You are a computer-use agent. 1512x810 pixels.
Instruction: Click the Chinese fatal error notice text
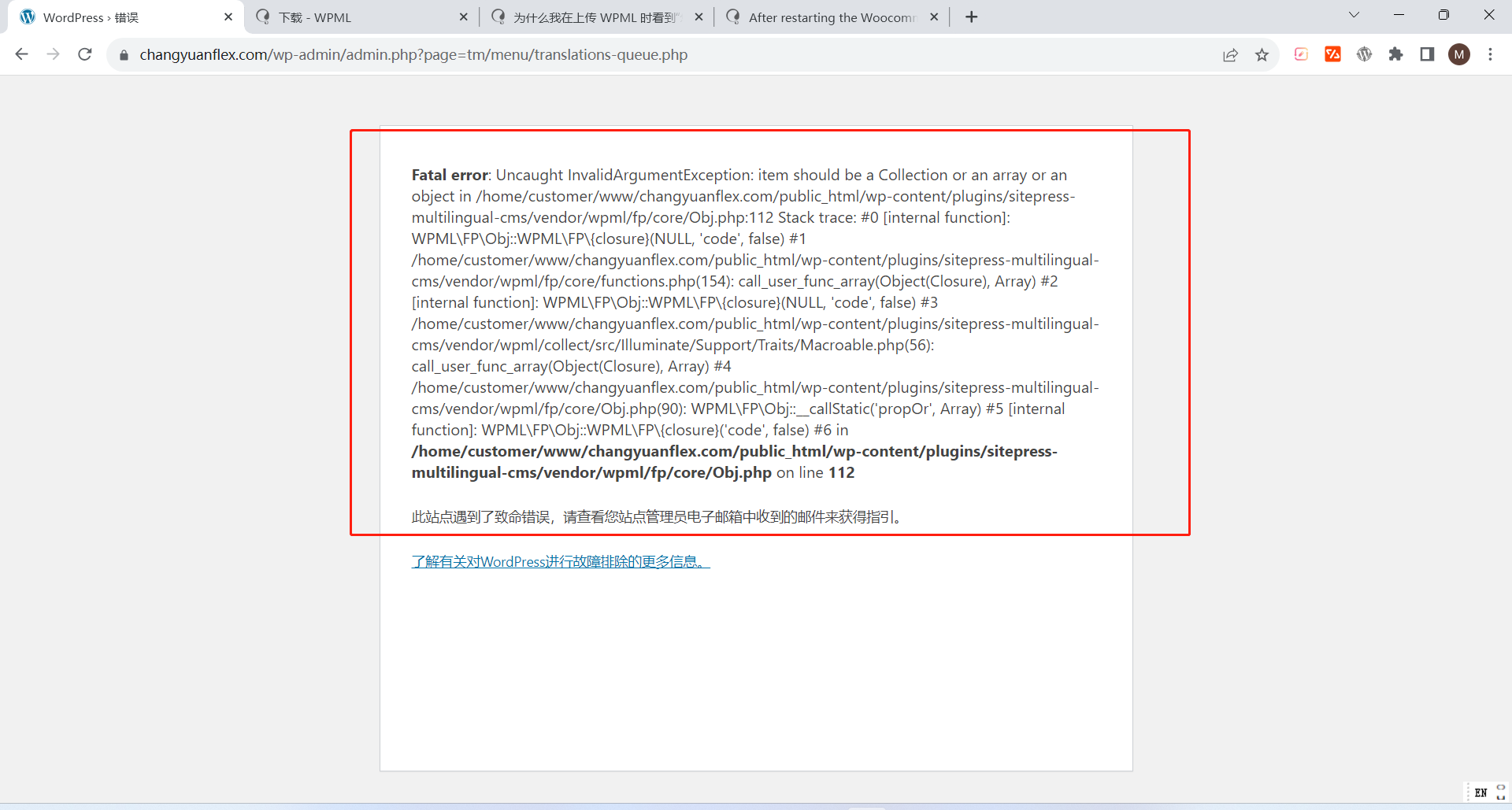point(658,517)
